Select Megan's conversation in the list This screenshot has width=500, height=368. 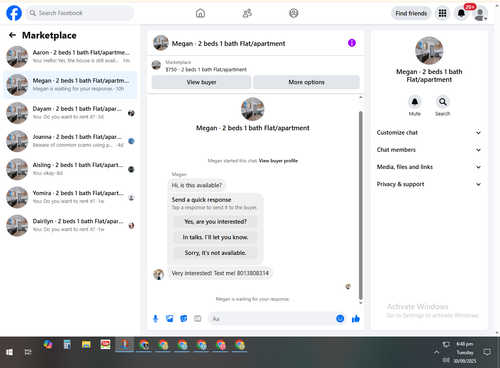click(x=70, y=85)
